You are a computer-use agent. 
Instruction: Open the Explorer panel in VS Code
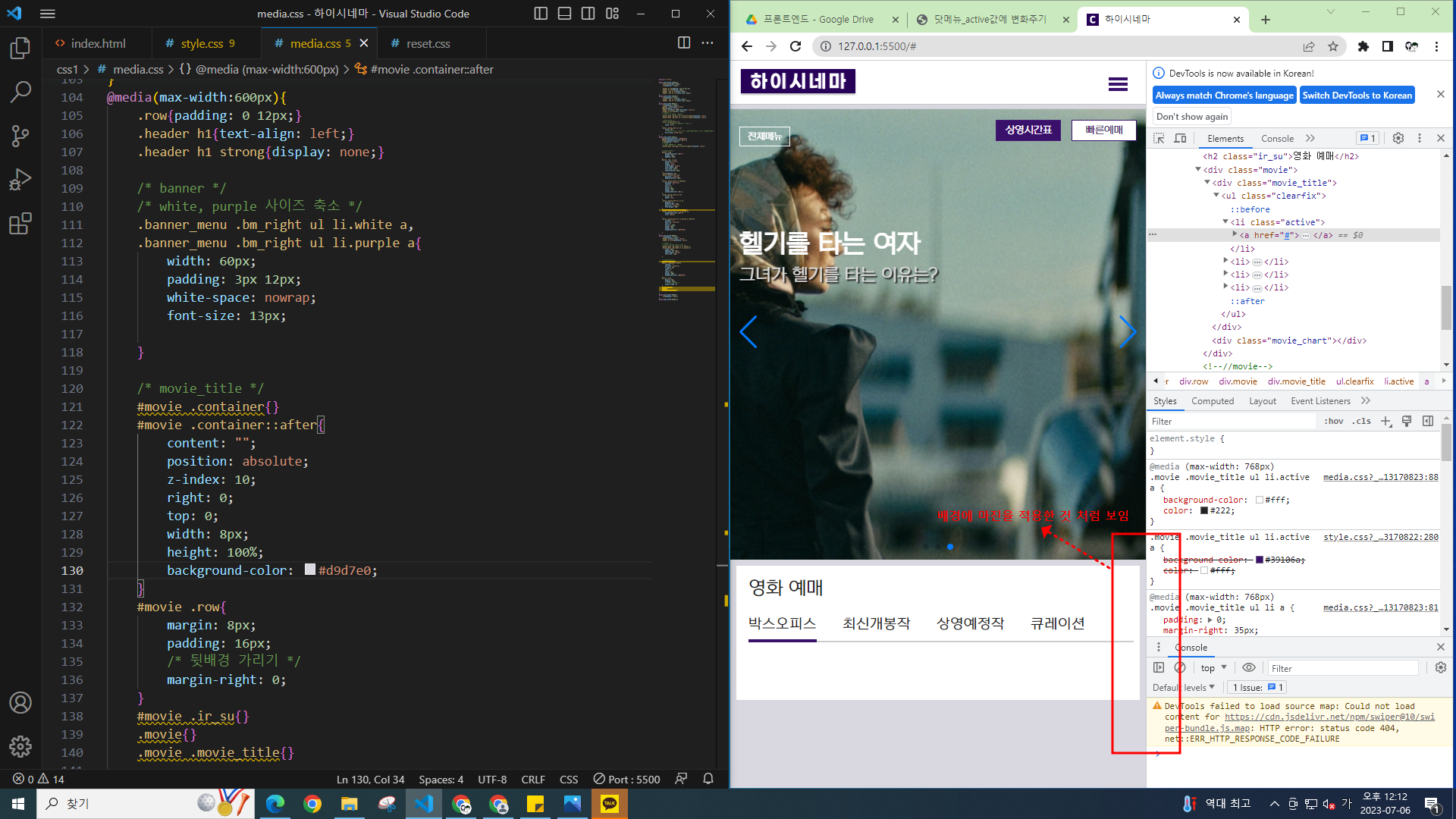point(20,49)
